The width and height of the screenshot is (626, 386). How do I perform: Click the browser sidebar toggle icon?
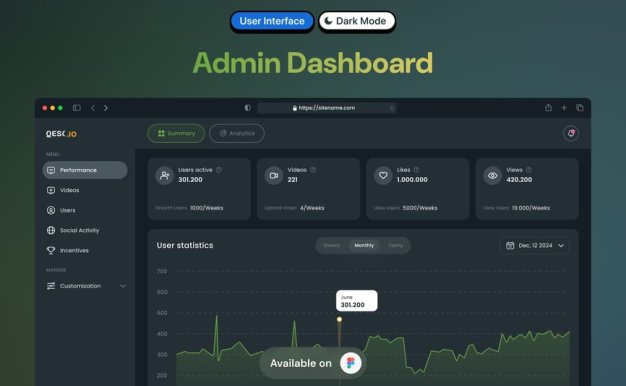tap(77, 108)
